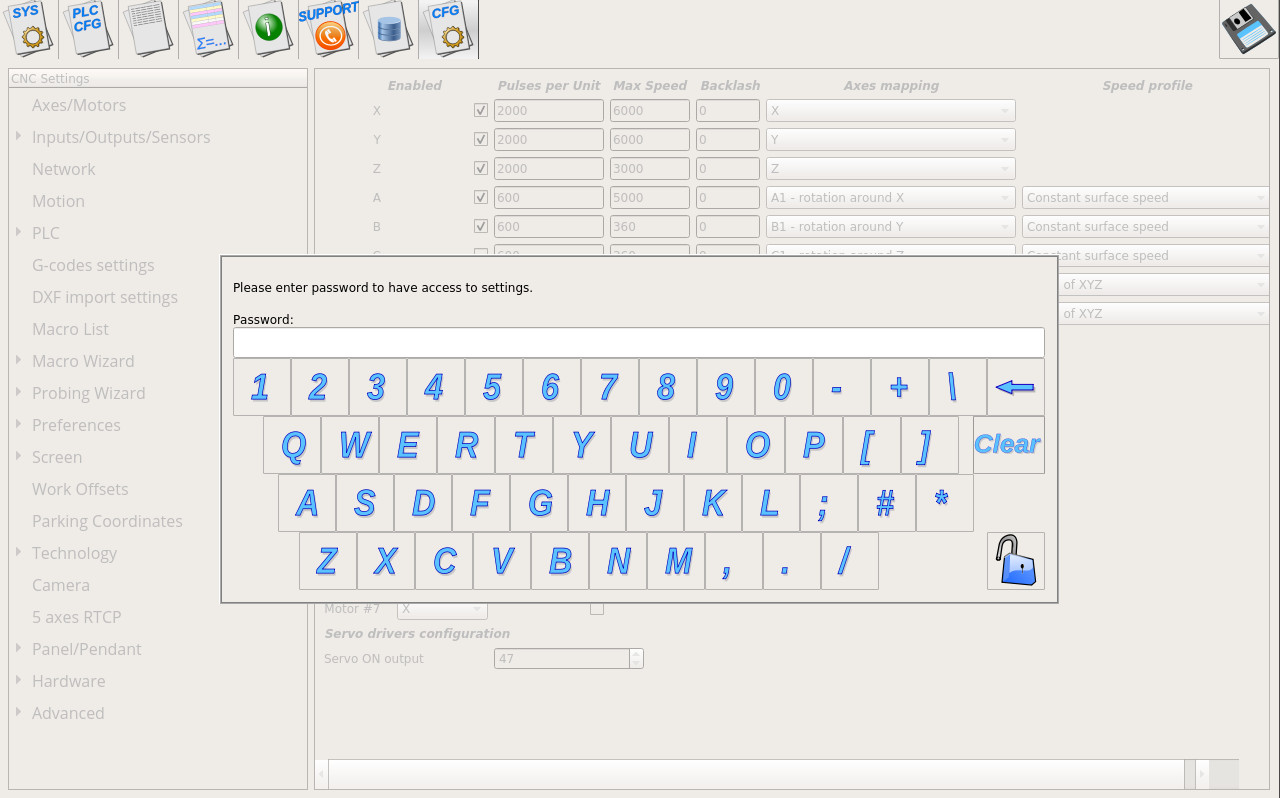Click the floppy disk save icon
The image size is (1280, 798).
(1248, 30)
